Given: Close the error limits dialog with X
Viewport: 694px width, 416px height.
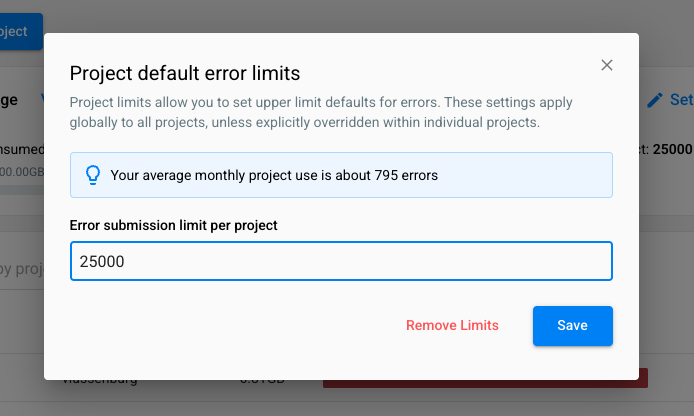Looking at the screenshot, I should pyautogui.click(x=606, y=65).
